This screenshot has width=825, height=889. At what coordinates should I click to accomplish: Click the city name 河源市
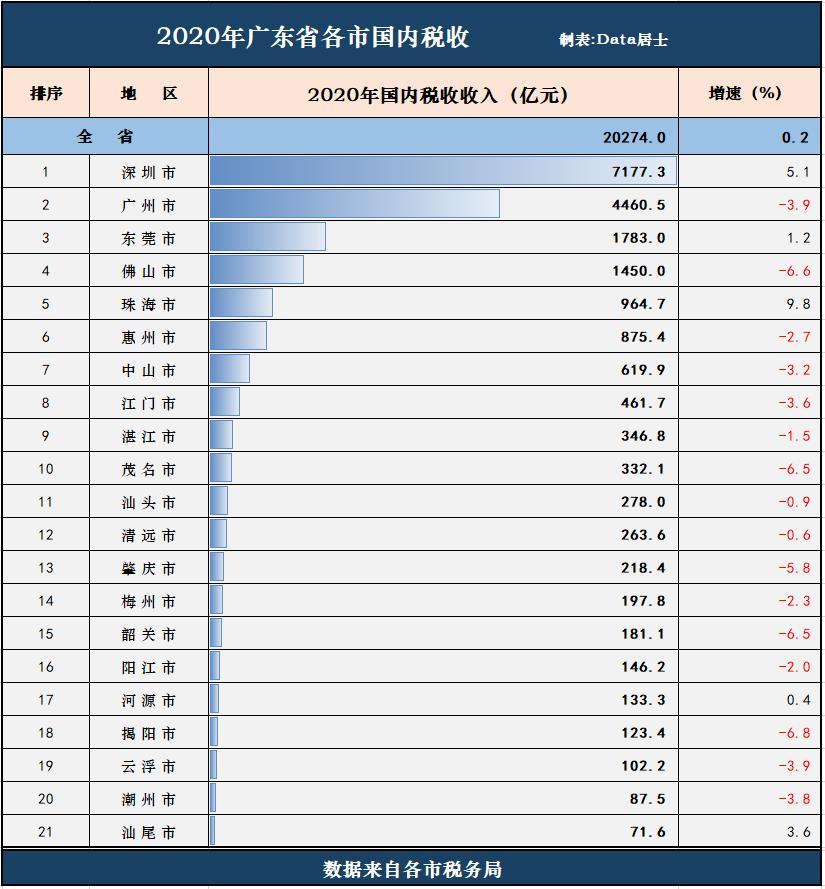point(149,700)
